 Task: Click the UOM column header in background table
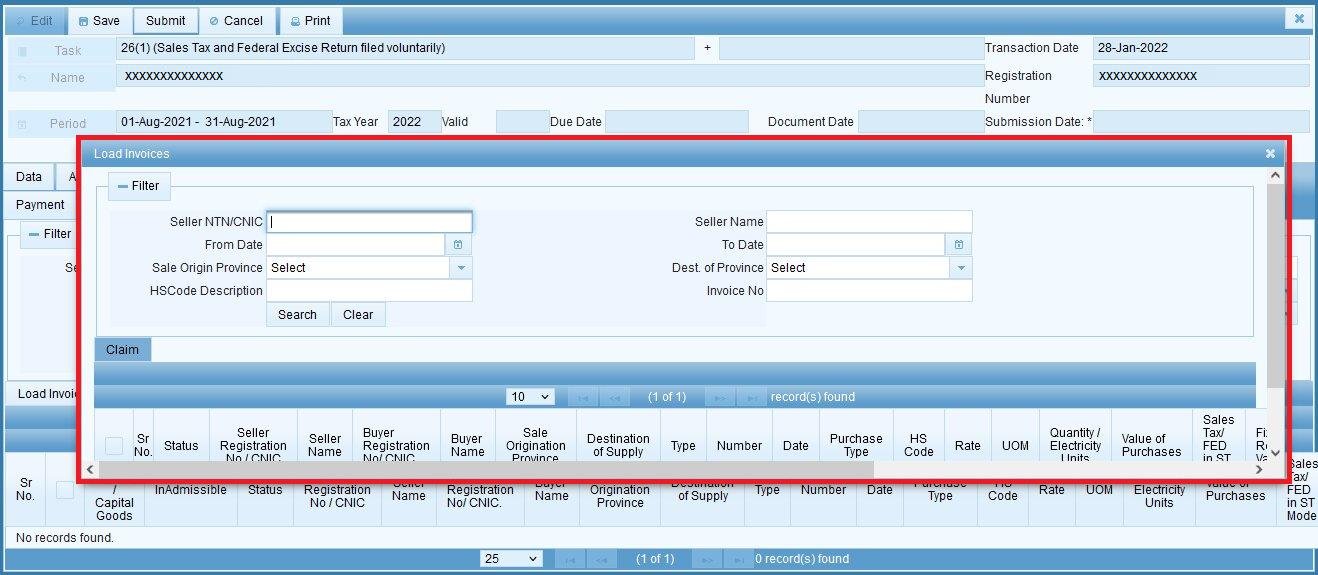[1099, 490]
